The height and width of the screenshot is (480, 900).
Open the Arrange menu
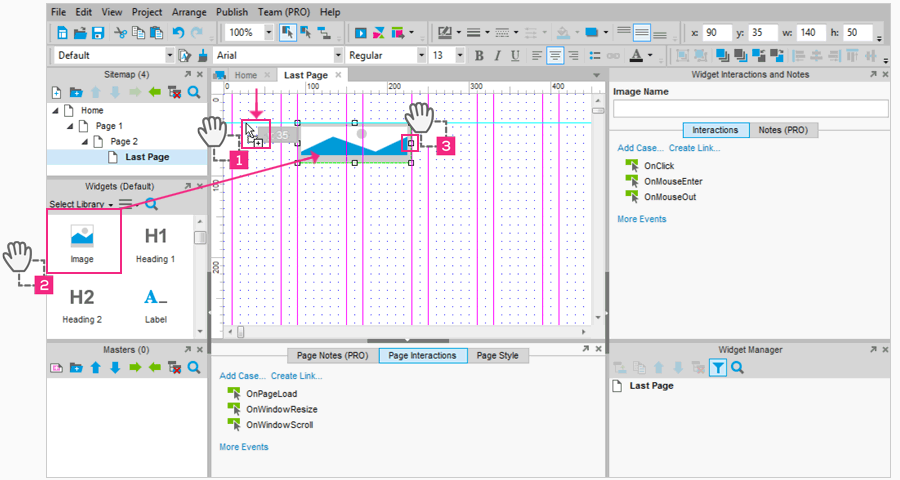click(x=188, y=12)
